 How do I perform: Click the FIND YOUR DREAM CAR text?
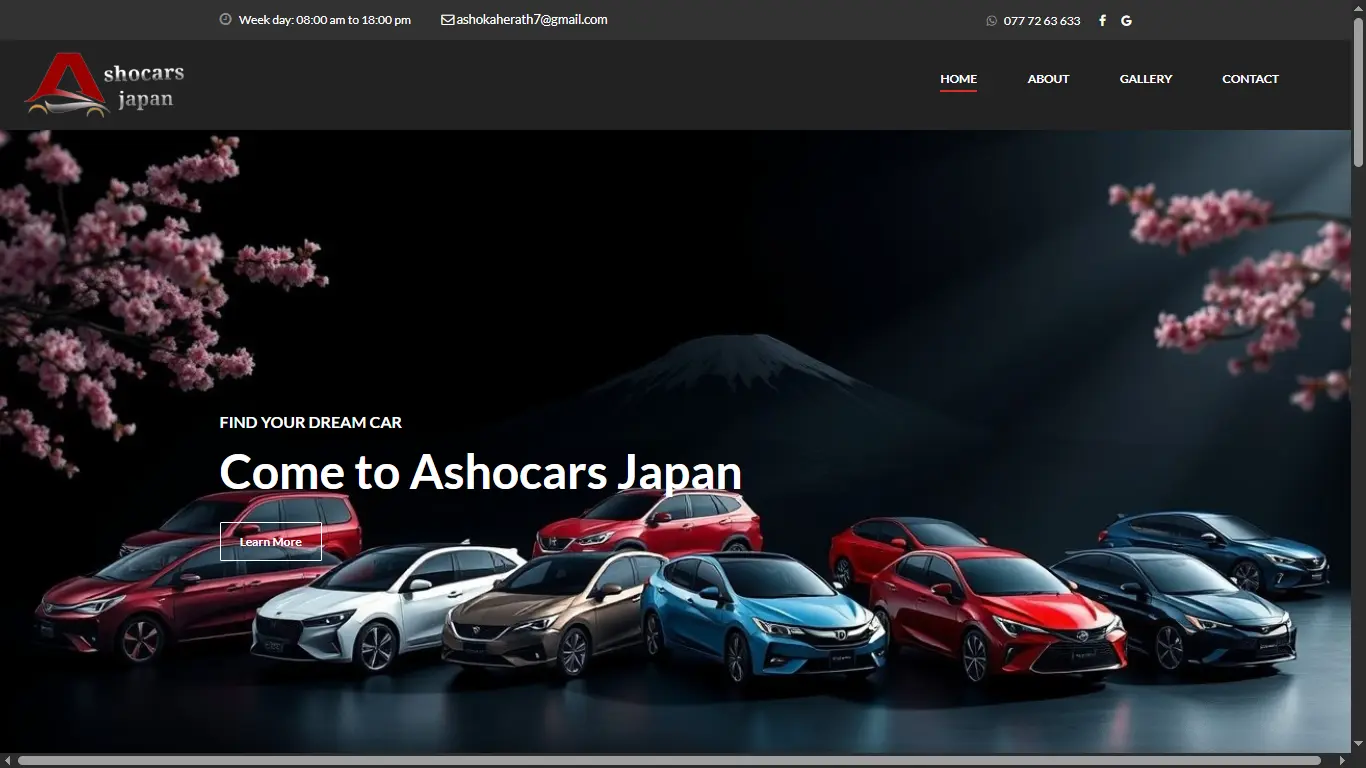310,422
